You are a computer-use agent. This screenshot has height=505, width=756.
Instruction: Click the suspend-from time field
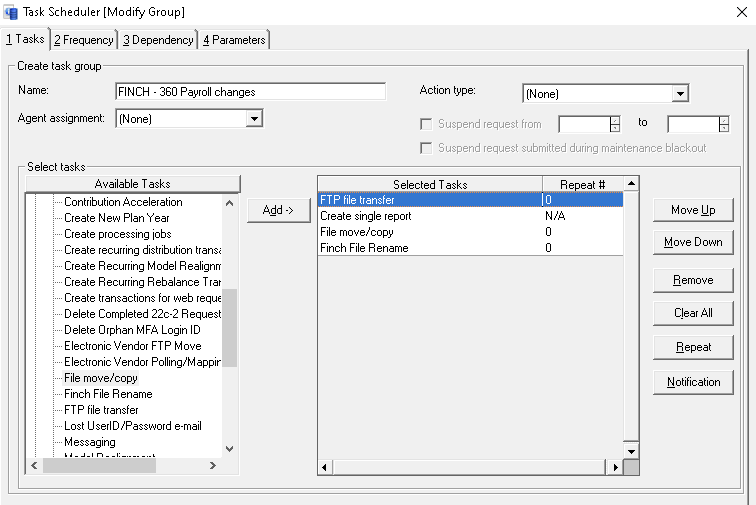[584, 124]
